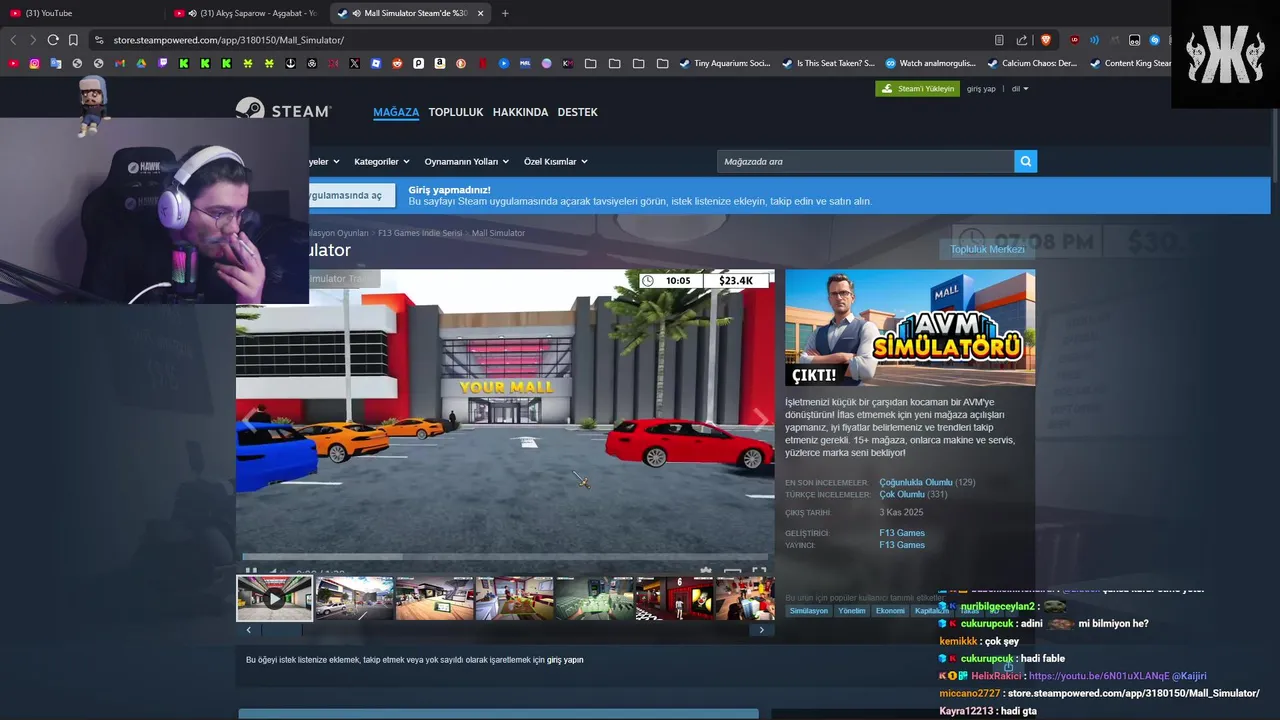Open the Gmail bookmark icon

click(120, 63)
